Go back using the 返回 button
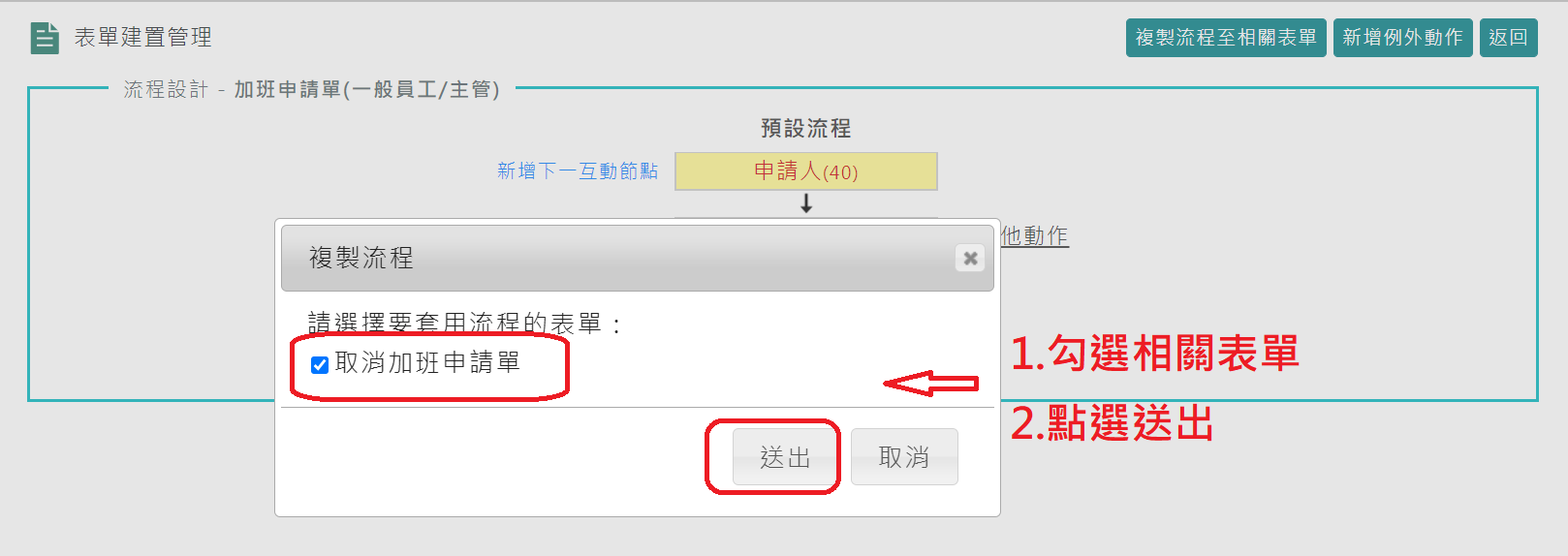This screenshot has width=1568, height=556. click(1508, 38)
